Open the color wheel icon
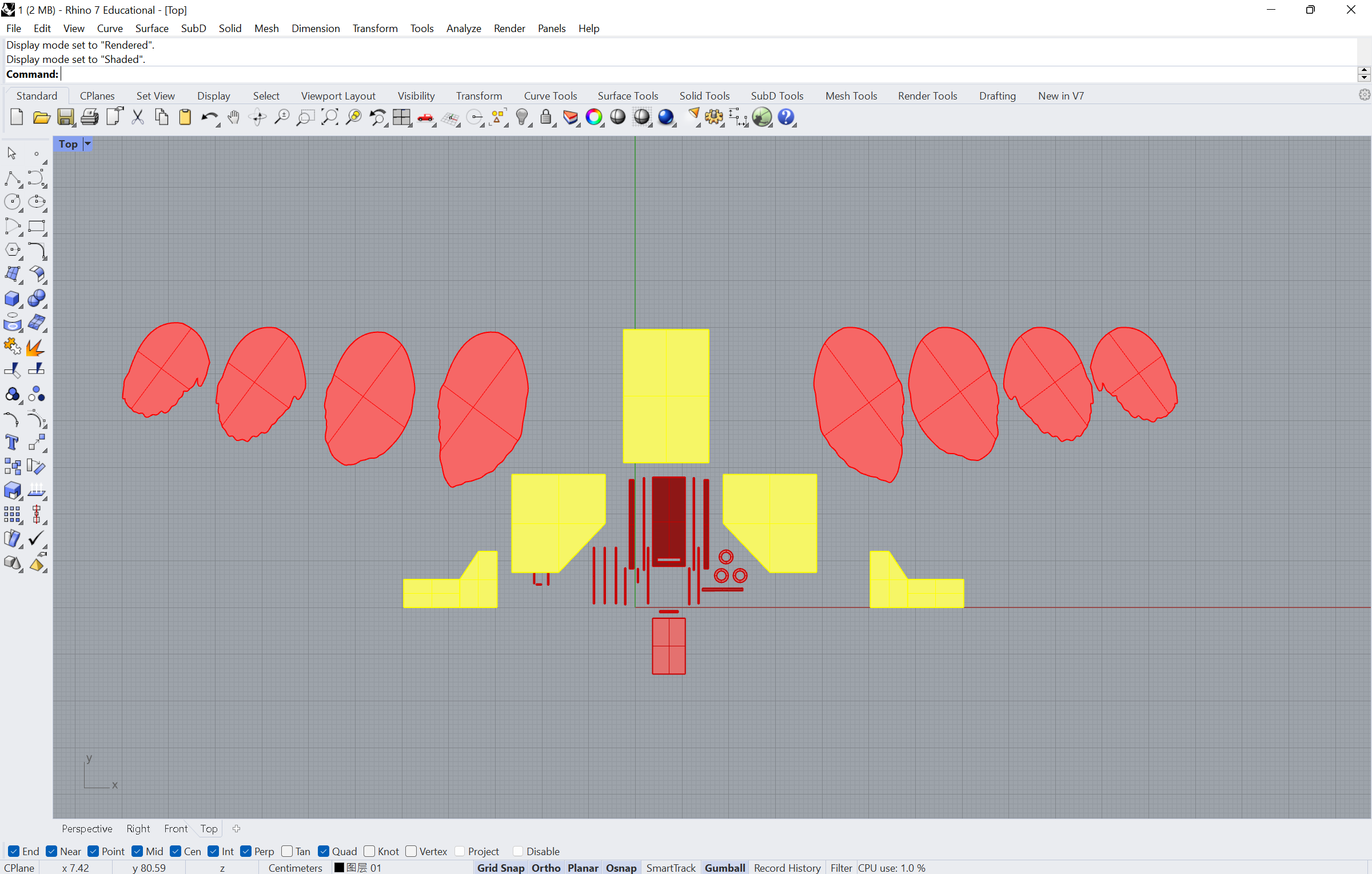 point(594,117)
